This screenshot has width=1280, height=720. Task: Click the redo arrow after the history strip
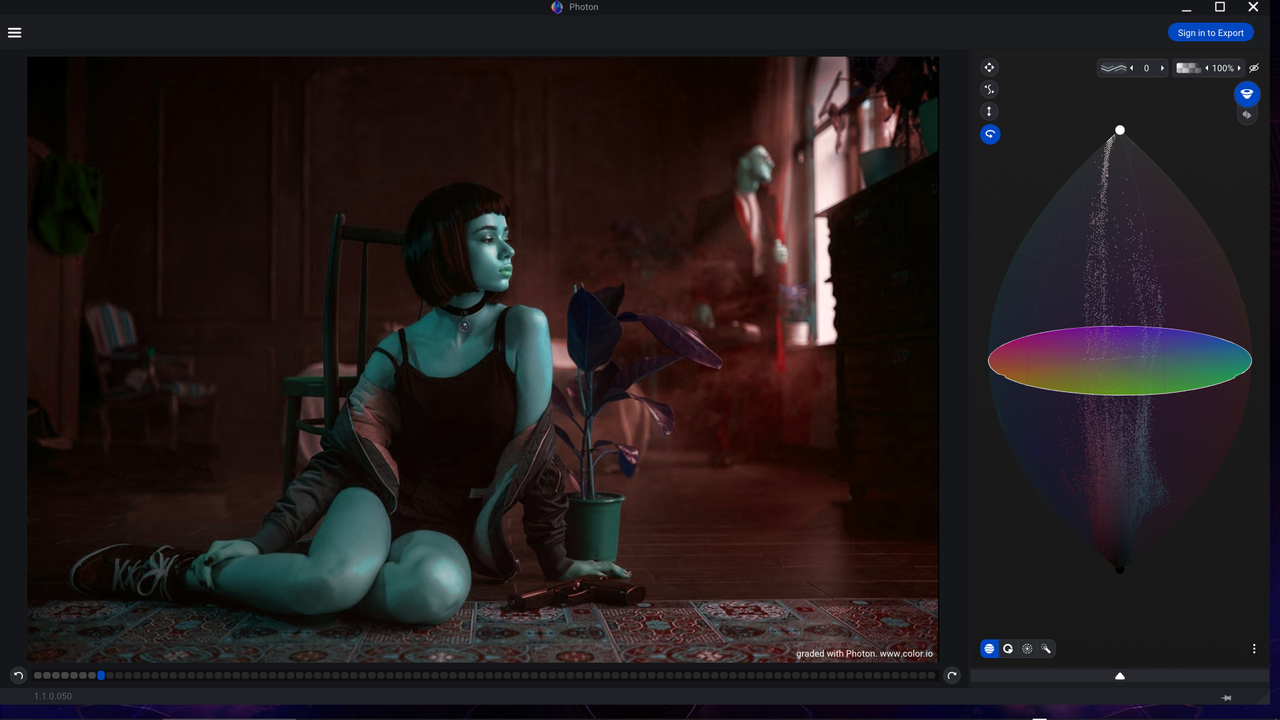click(952, 676)
